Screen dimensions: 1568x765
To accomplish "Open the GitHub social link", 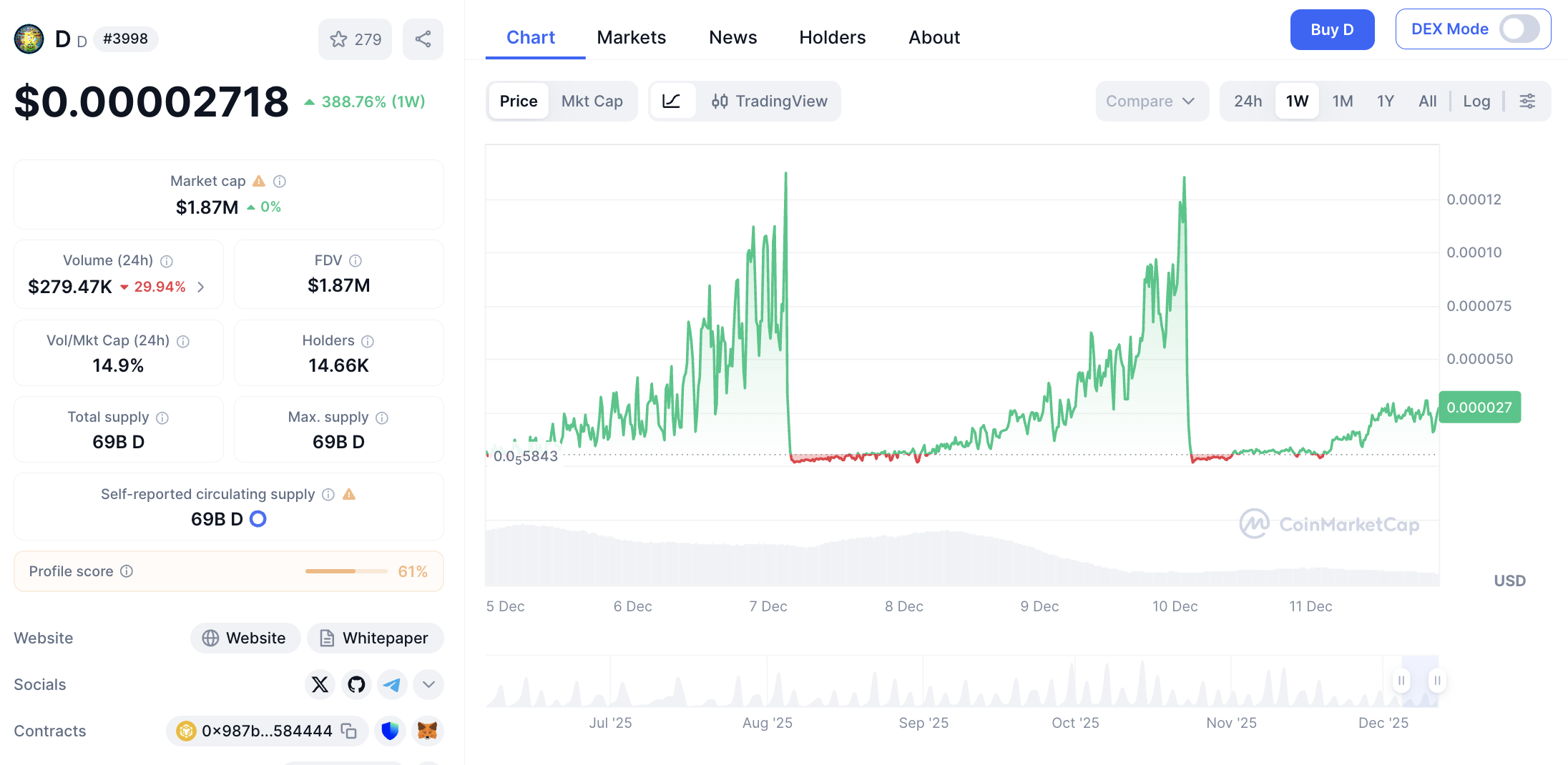I will coord(356,685).
